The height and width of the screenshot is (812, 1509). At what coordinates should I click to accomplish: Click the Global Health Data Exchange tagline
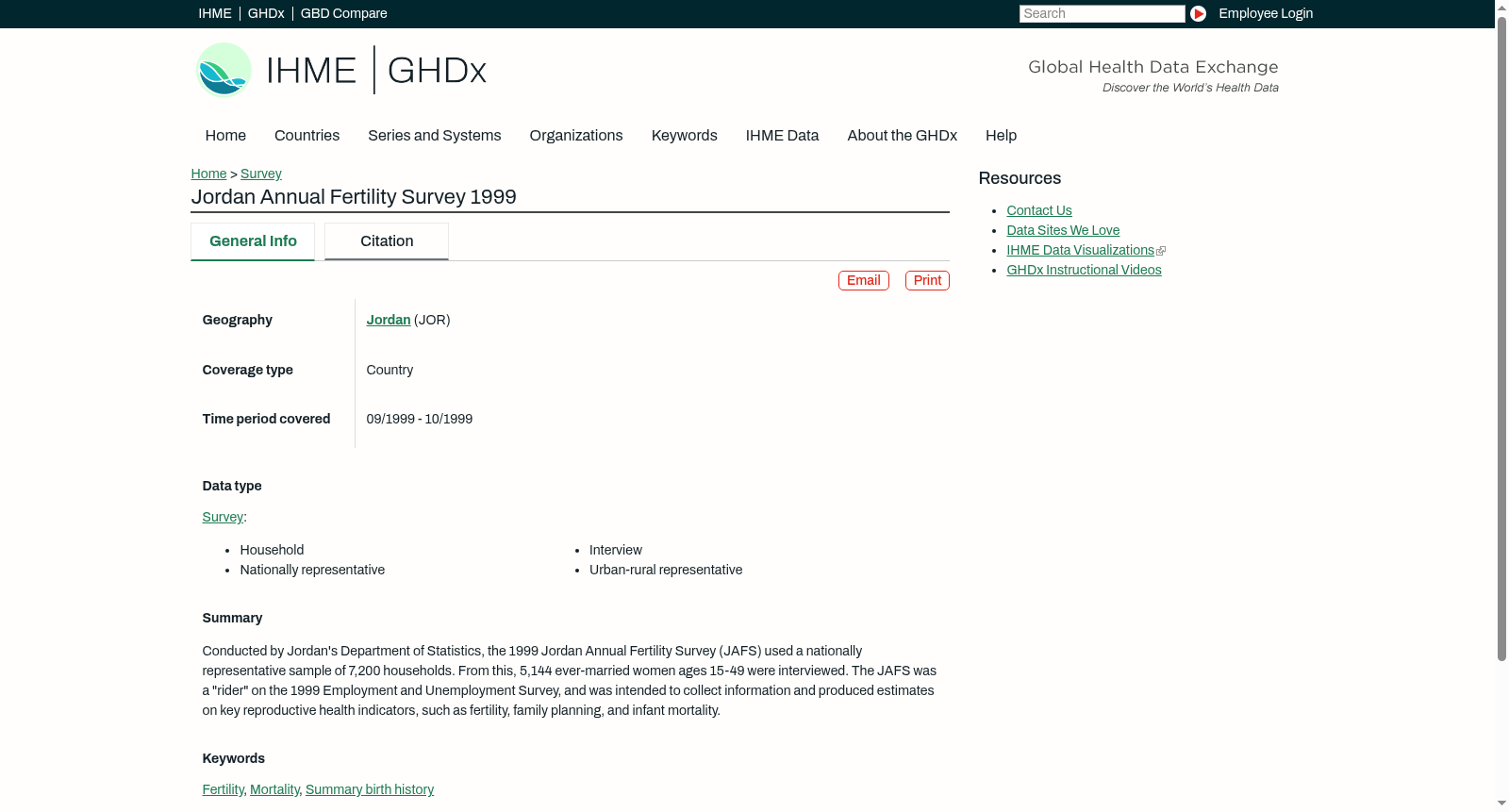click(1152, 67)
